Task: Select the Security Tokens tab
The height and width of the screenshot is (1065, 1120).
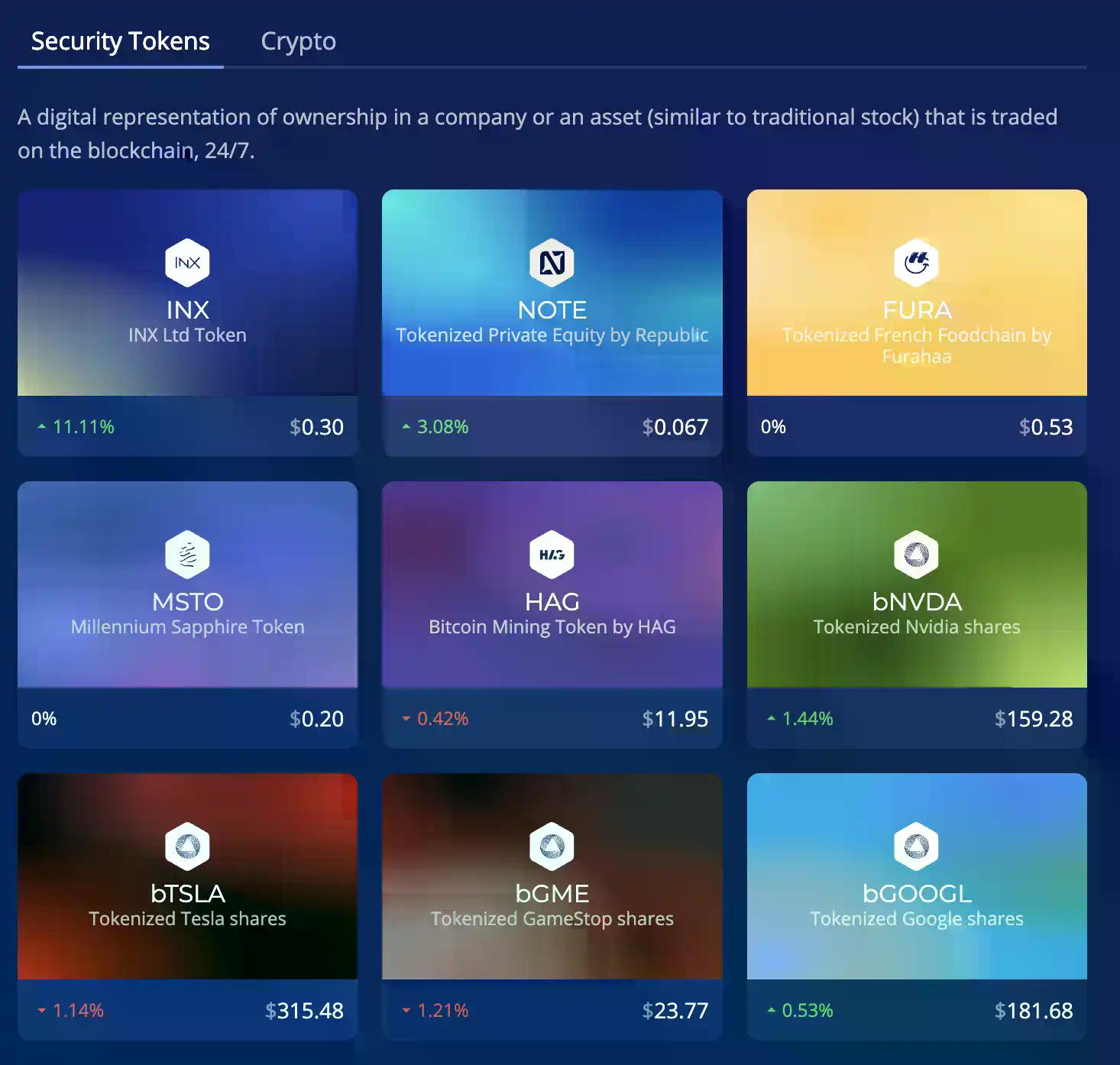Action: tap(120, 41)
